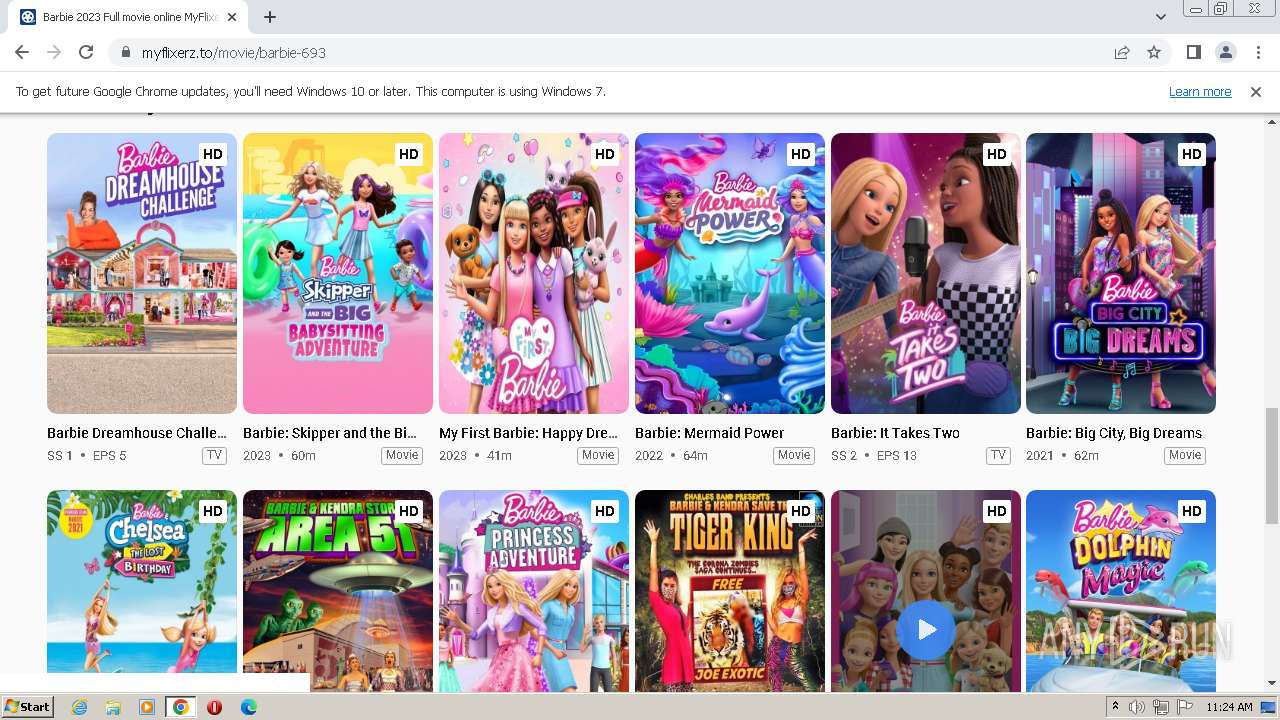Viewport: 1280px width, 720px height.
Task: Click the Barbie Dreamhouse Challenge title link
Action: (x=137, y=433)
